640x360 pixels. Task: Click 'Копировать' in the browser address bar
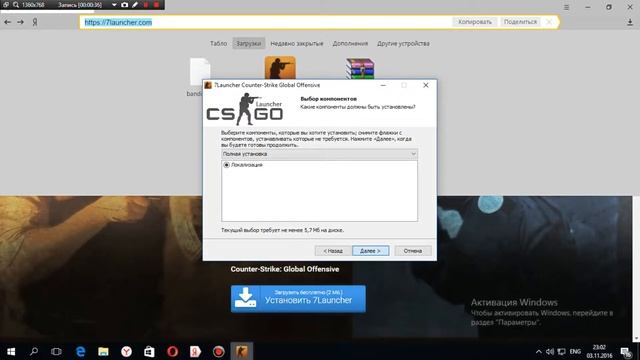click(475, 22)
